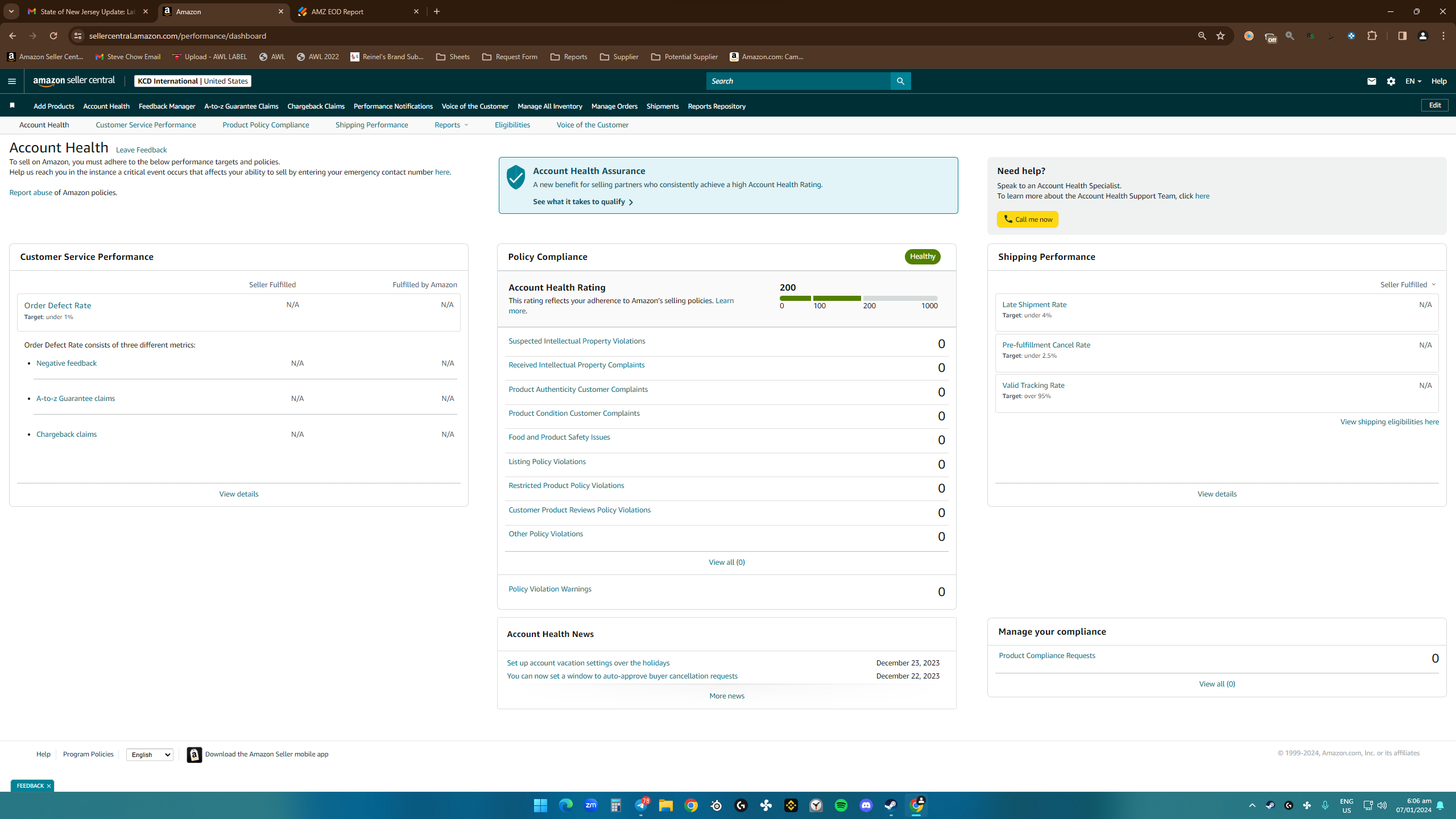
Task: Open the Chrome three-dot menu
Action: point(1443,36)
